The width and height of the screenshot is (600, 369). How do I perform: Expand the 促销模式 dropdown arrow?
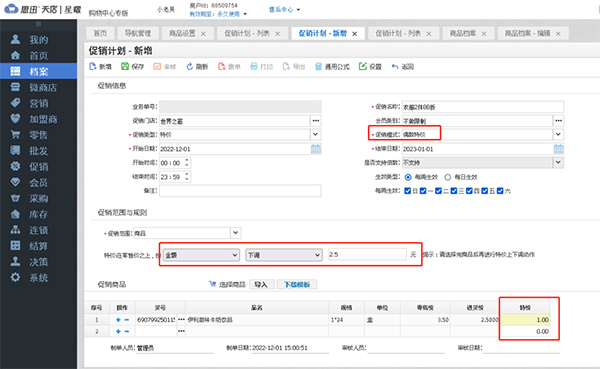pyautogui.click(x=558, y=134)
